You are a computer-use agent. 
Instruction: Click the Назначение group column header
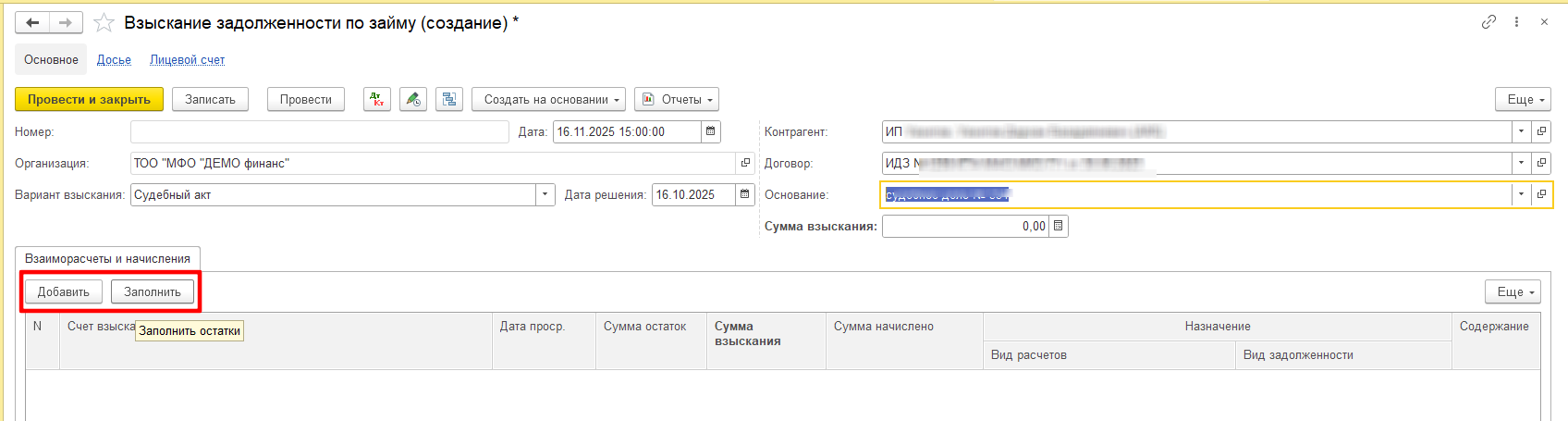tap(1218, 327)
